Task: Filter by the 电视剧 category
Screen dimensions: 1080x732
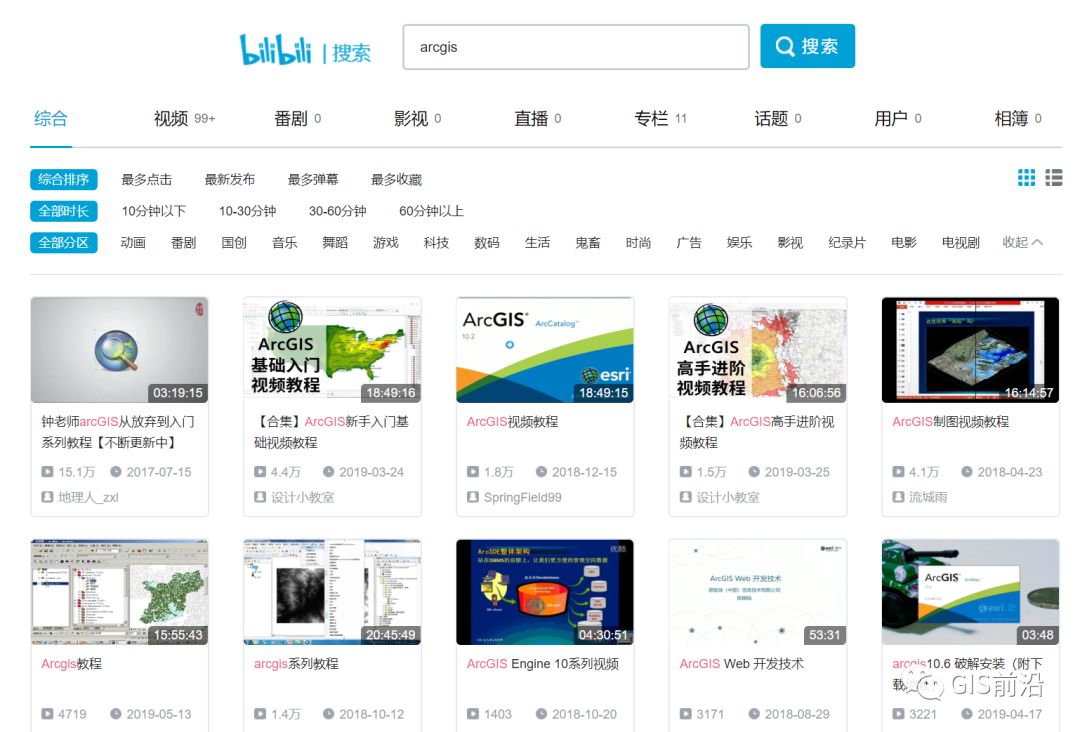Action: coord(960,242)
